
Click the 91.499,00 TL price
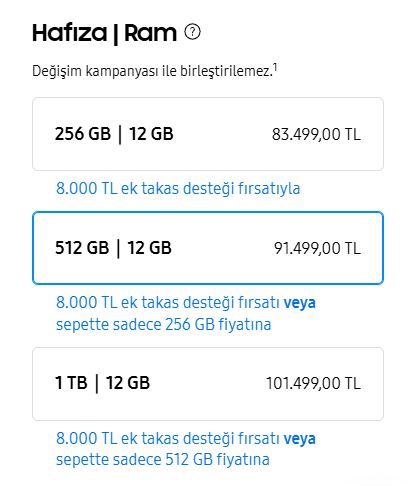(317, 249)
